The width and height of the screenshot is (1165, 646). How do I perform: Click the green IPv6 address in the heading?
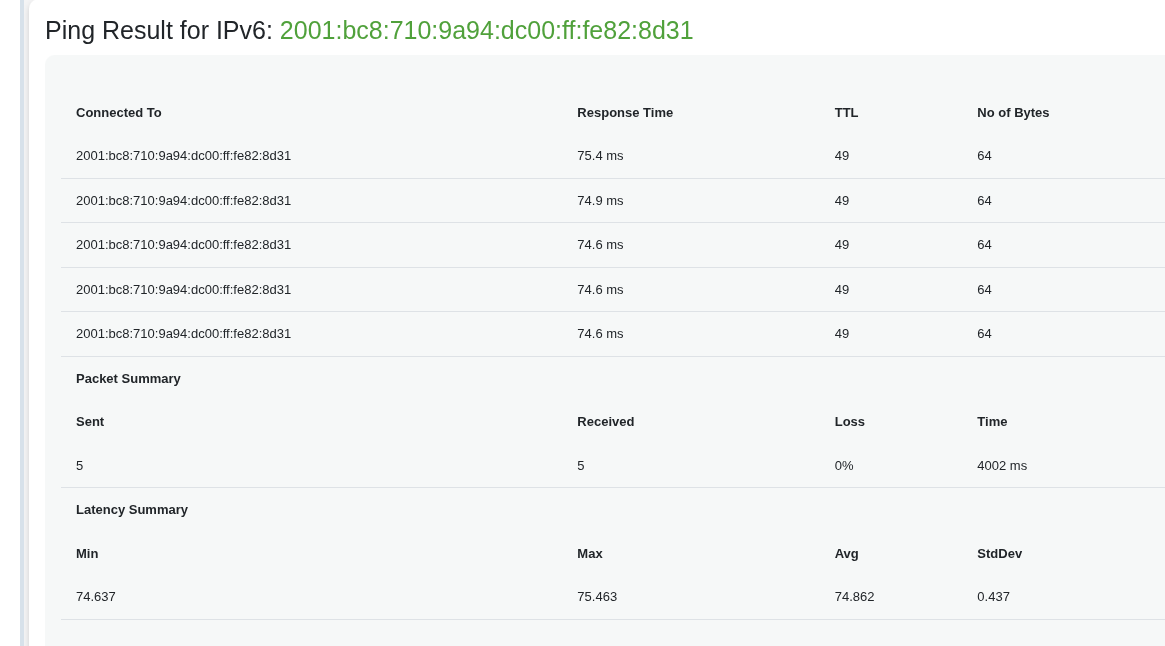click(486, 30)
